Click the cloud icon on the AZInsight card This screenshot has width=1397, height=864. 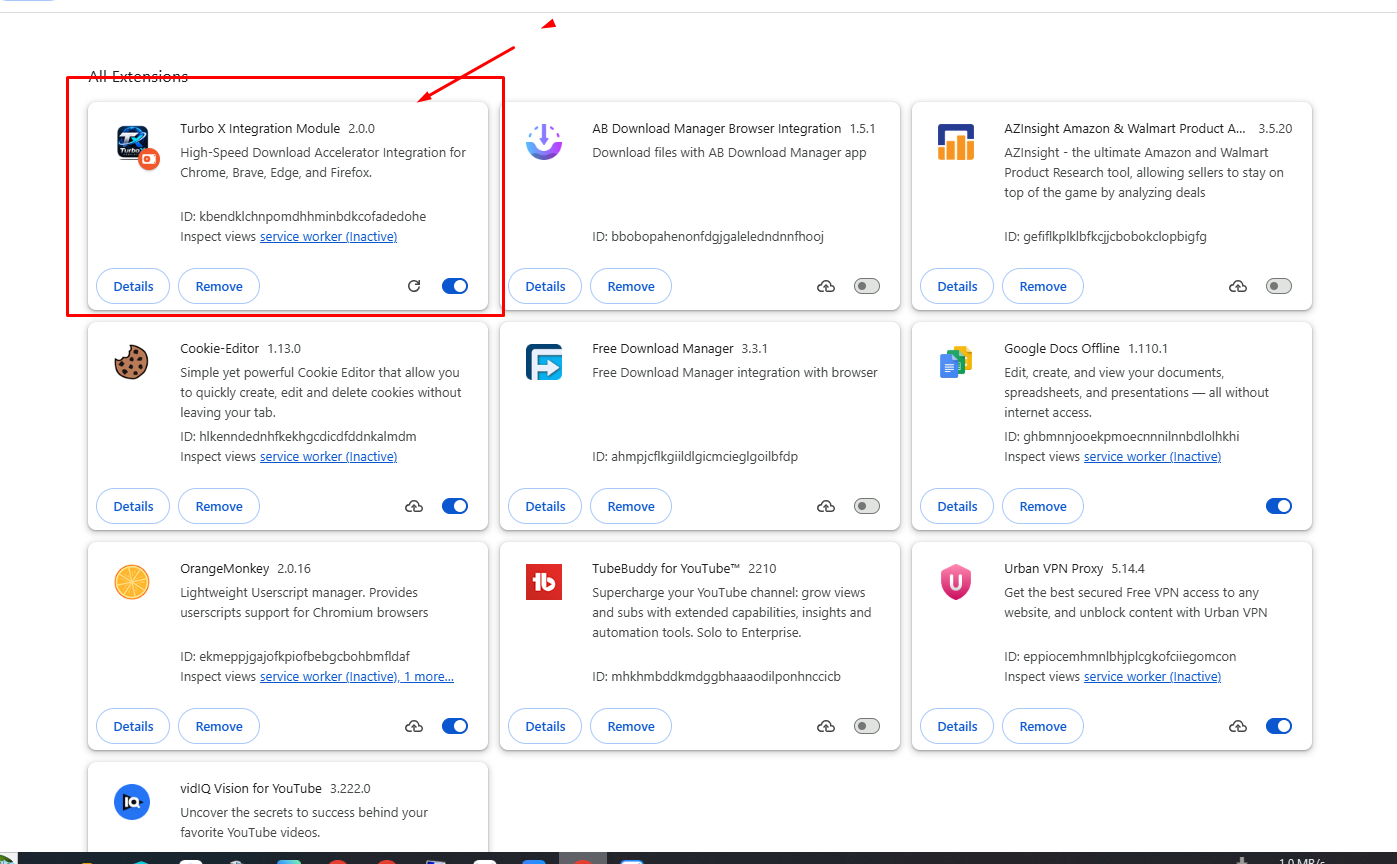click(x=1238, y=286)
